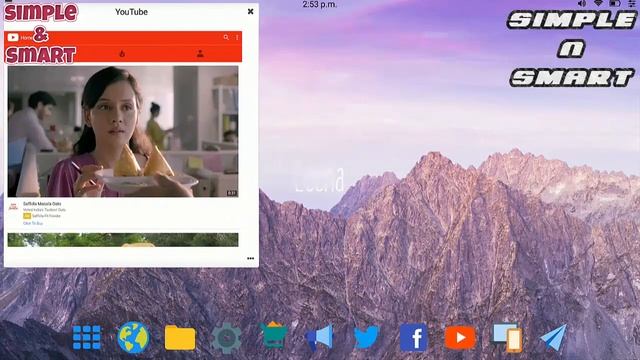The image size is (640, 360).
Task: Open the blue megaphone app
Action: click(320, 338)
